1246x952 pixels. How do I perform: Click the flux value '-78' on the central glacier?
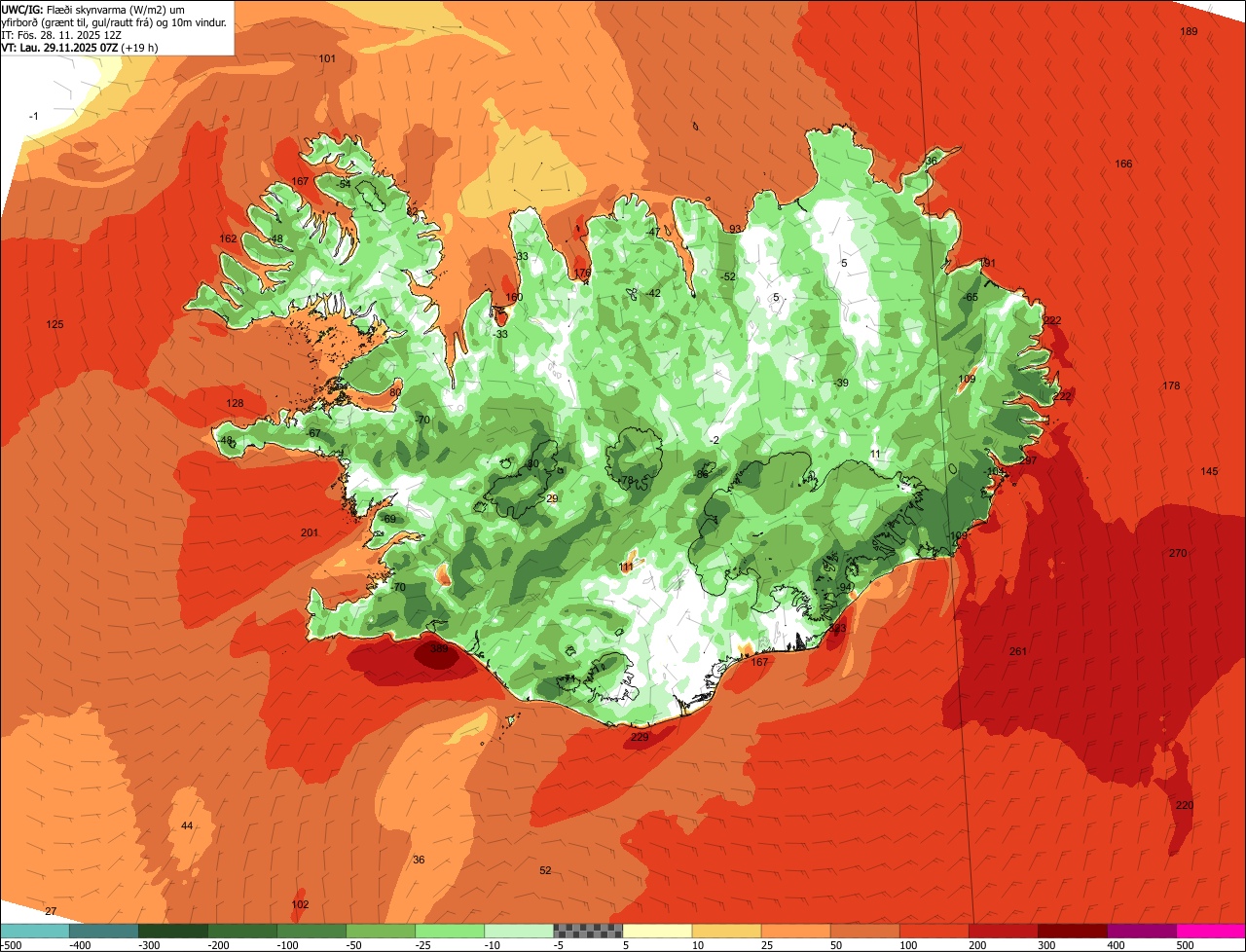pos(626,480)
